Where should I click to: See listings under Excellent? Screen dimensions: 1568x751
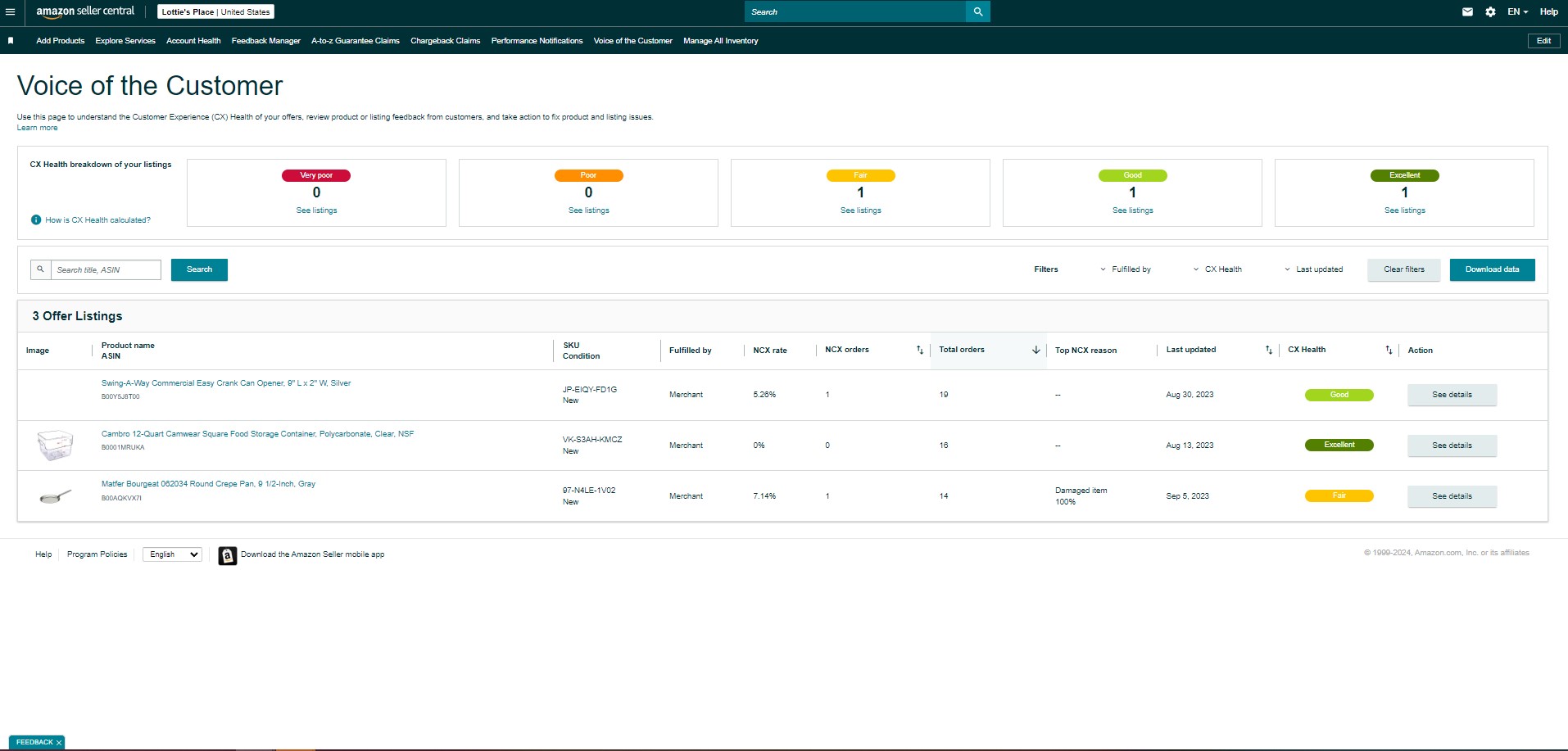tap(1405, 210)
